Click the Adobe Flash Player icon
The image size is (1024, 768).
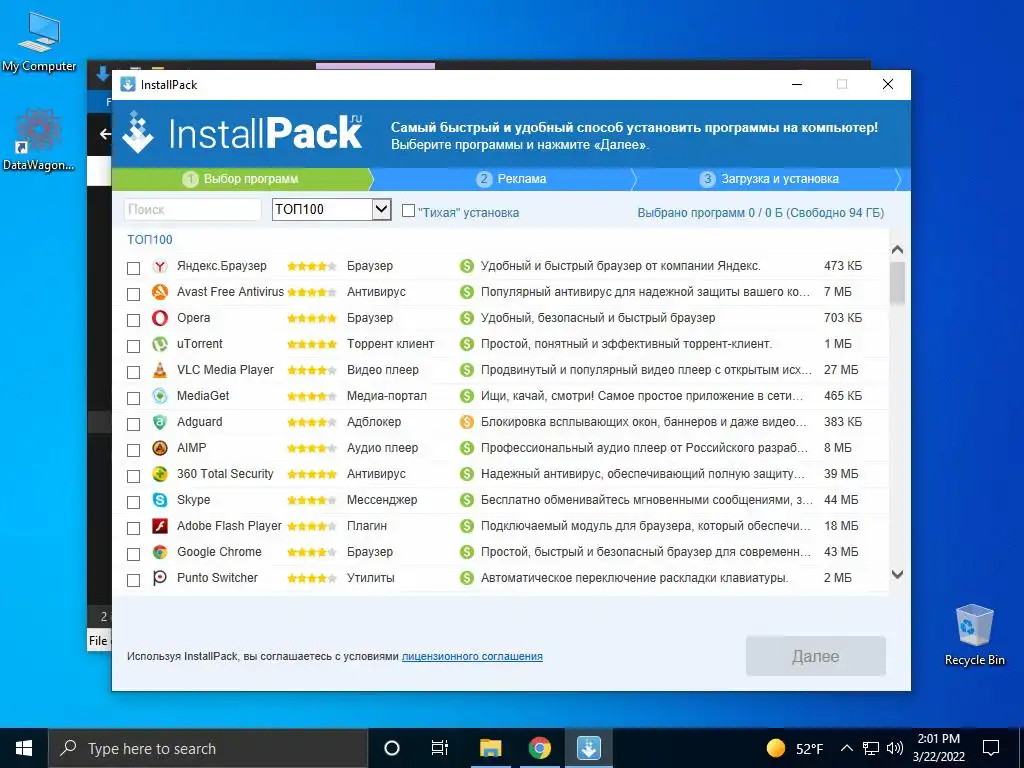click(160, 526)
